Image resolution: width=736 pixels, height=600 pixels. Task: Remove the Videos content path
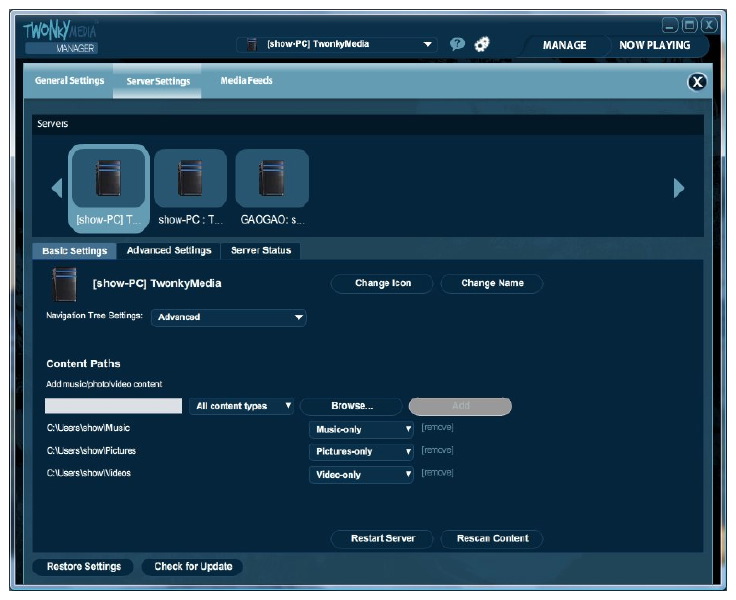tap(438, 473)
